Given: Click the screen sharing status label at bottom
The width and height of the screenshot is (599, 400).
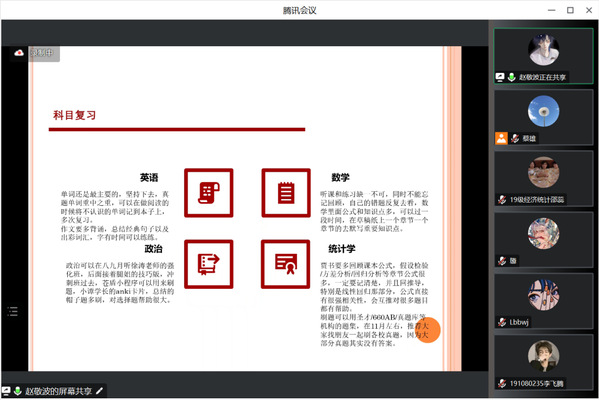Looking at the screenshot, I should click(58, 391).
